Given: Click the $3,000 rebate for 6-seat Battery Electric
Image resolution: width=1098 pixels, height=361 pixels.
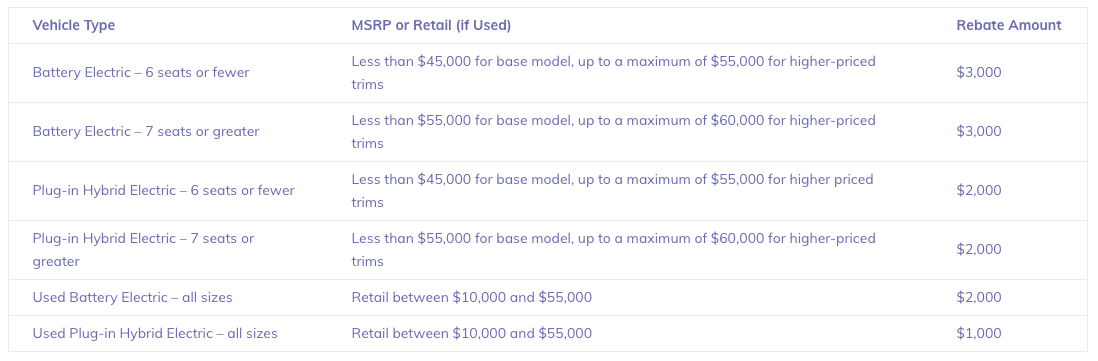Looking at the screenshot, I should (979, 72).
